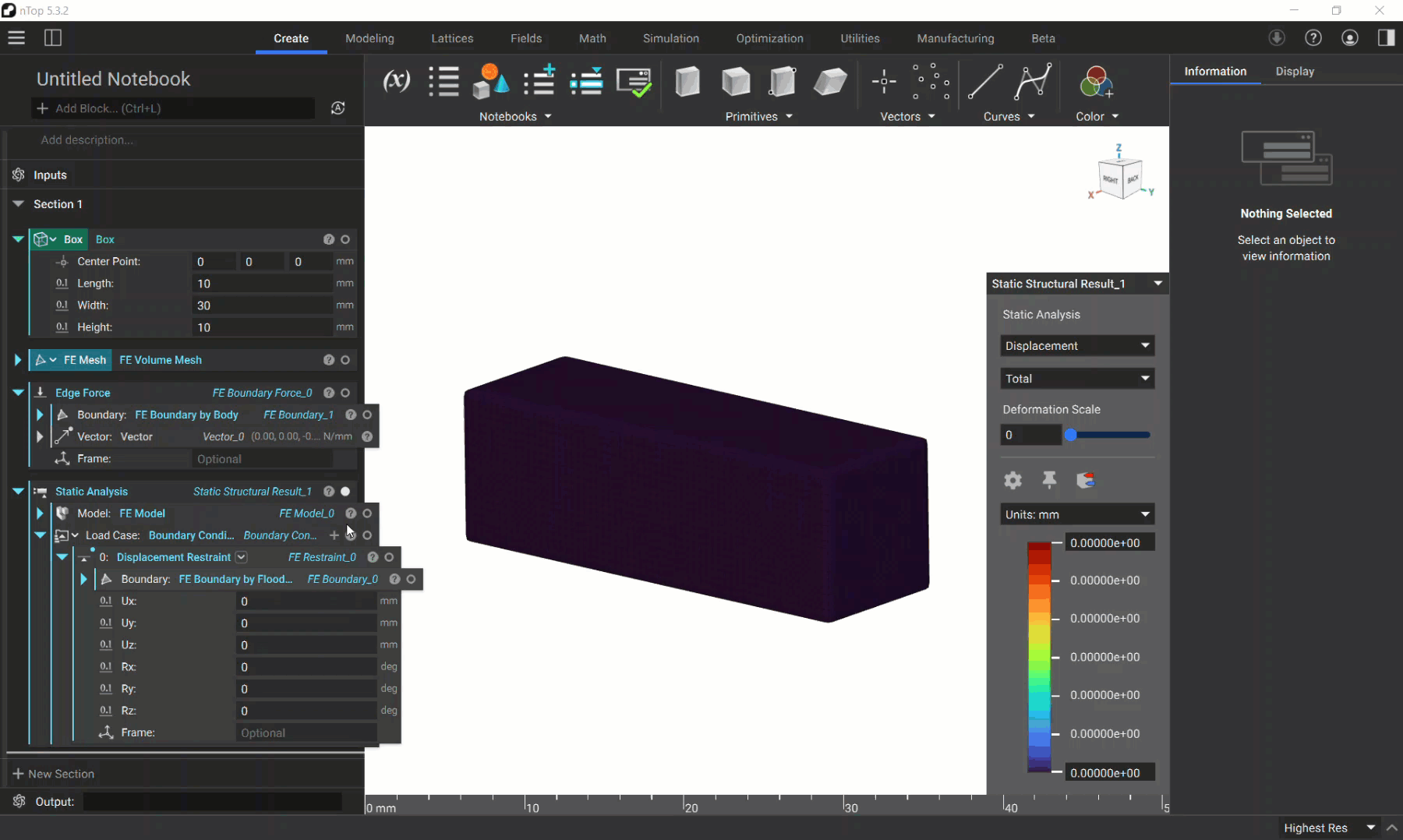Click New Section button
The width and height of the screenshot is (1403, 840).
[54, 774]
